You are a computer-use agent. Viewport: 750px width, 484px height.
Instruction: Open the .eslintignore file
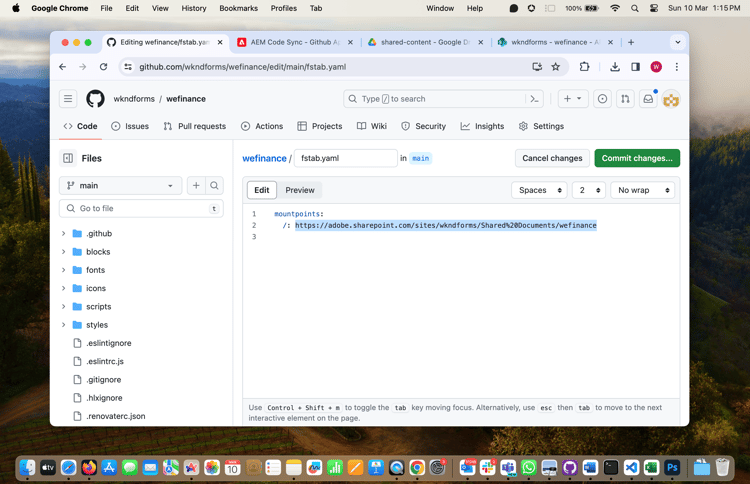[109, 343]
